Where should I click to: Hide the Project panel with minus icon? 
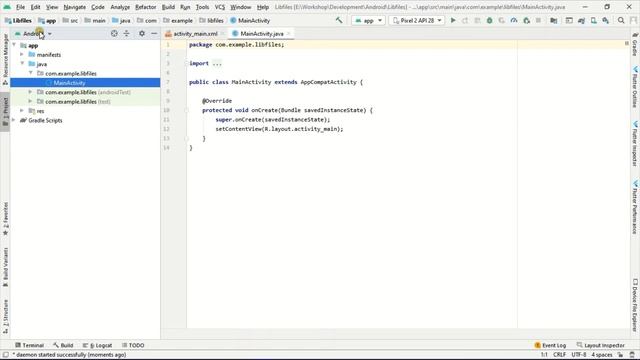(154, 33)
